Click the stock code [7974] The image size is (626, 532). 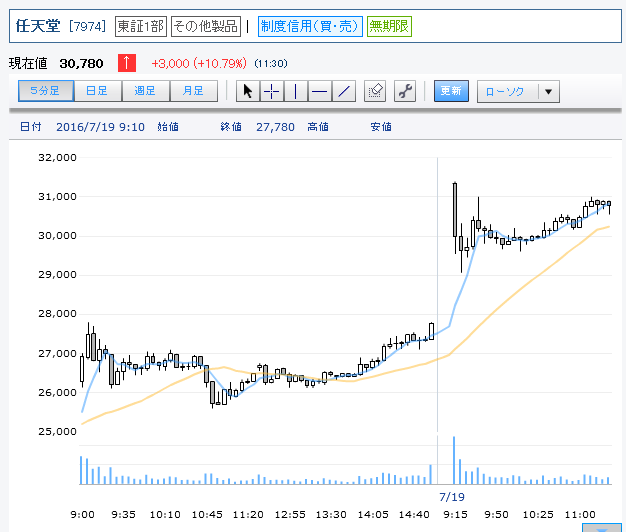pos(87,26)
